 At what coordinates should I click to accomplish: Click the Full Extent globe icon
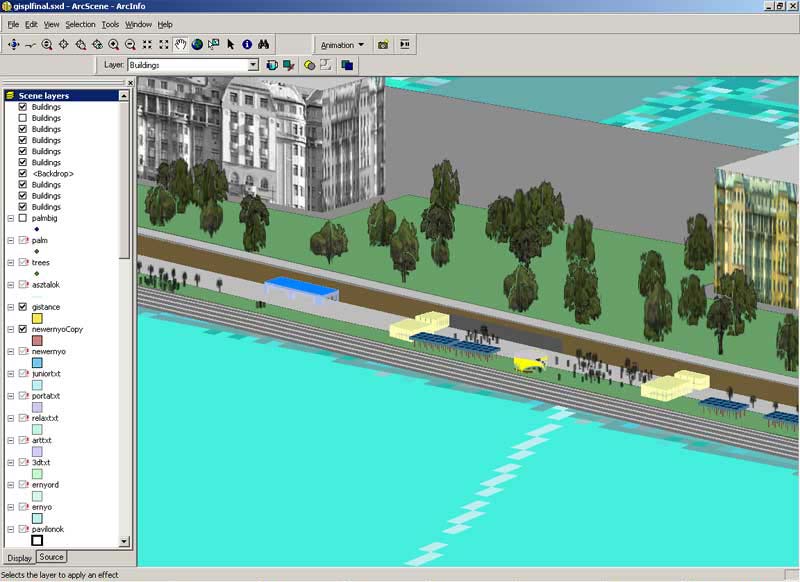pyautogui.click(x=197, y=45)
